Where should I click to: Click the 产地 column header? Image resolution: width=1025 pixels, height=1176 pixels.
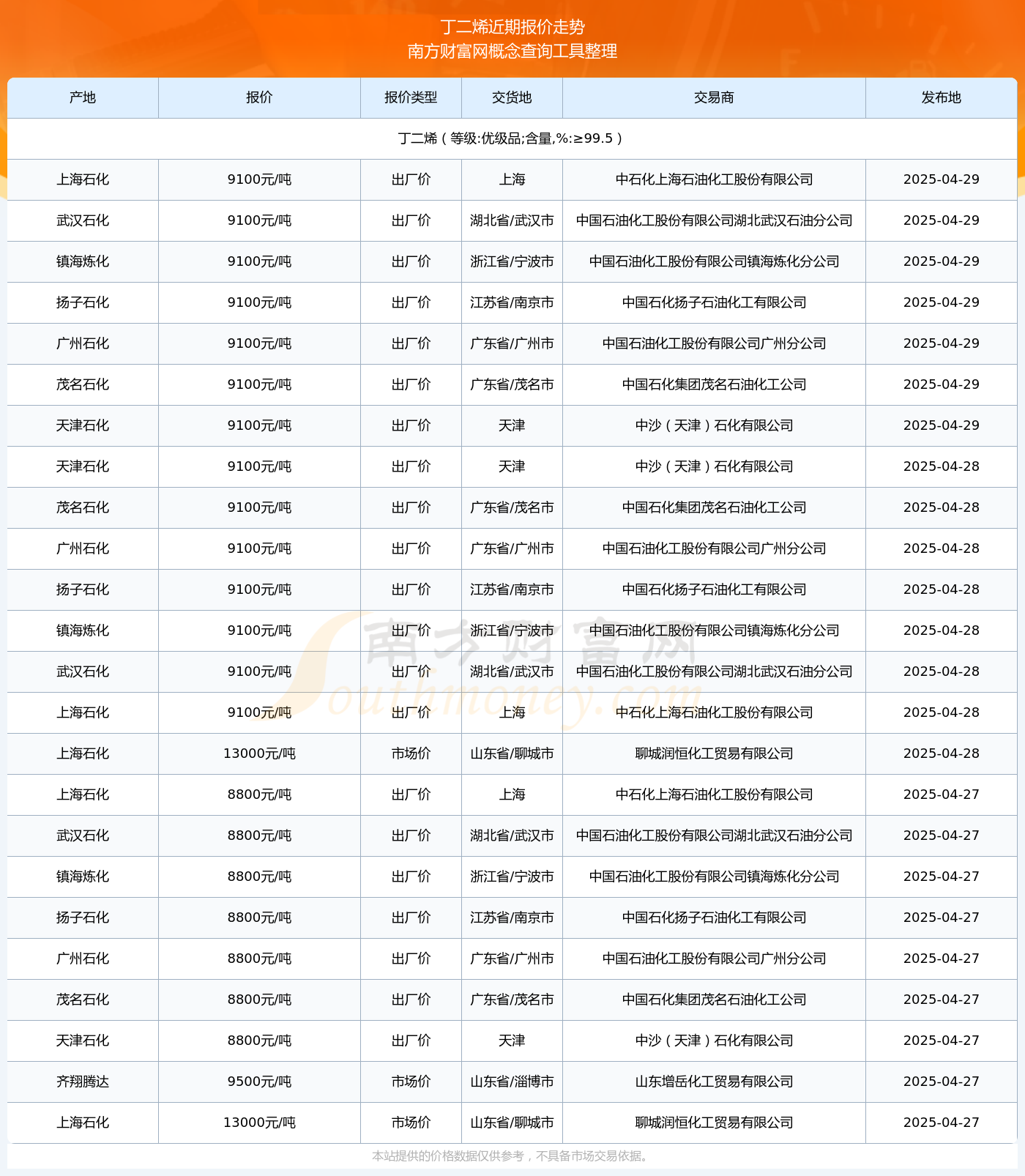[x=83, y=97]
